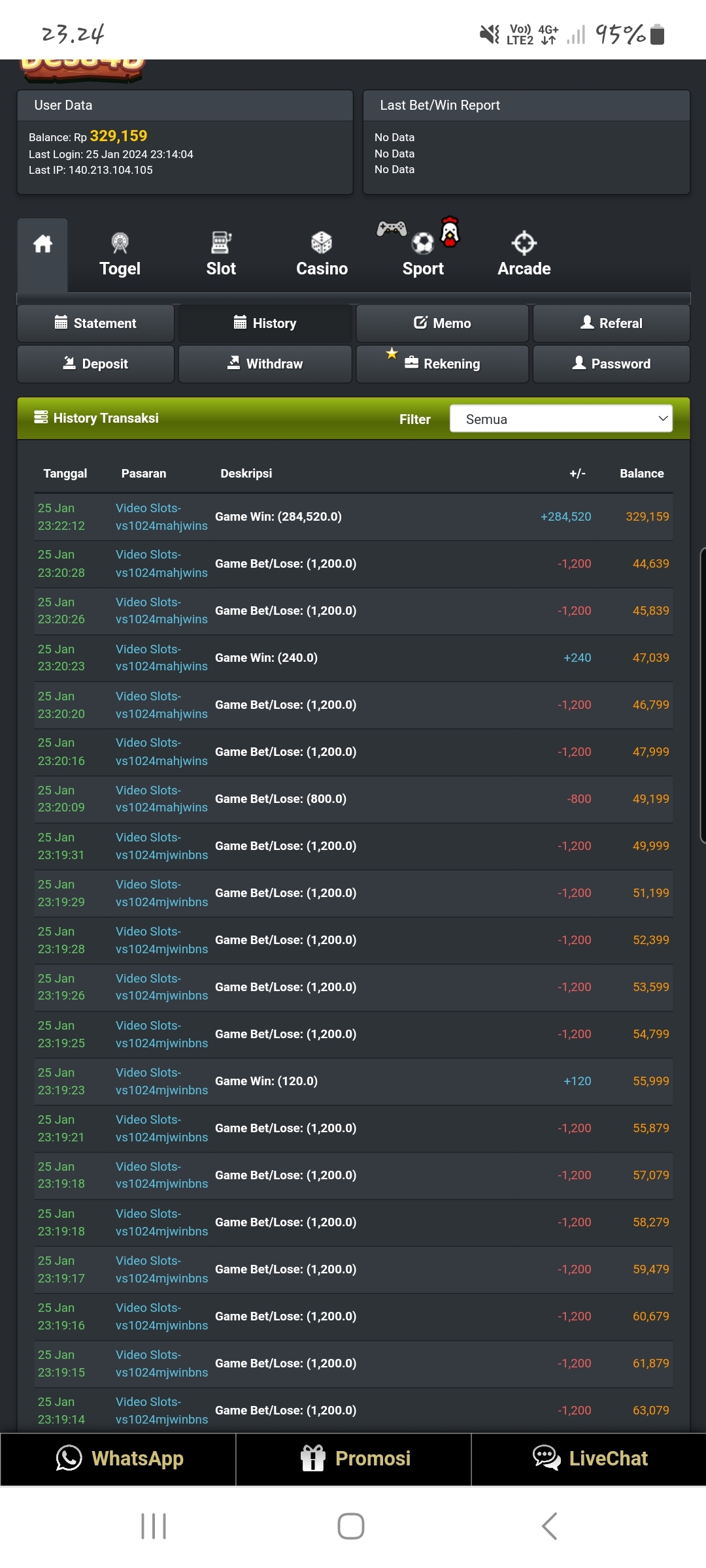
Task: Select the 284,520 Game Win transaction row
Action: pos(353,517)
